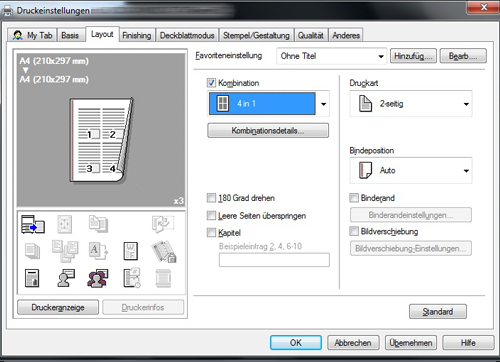Screen dimensions: 500x362
Task: Open the Deckblattmodus tab
Action: coord(187,35)
